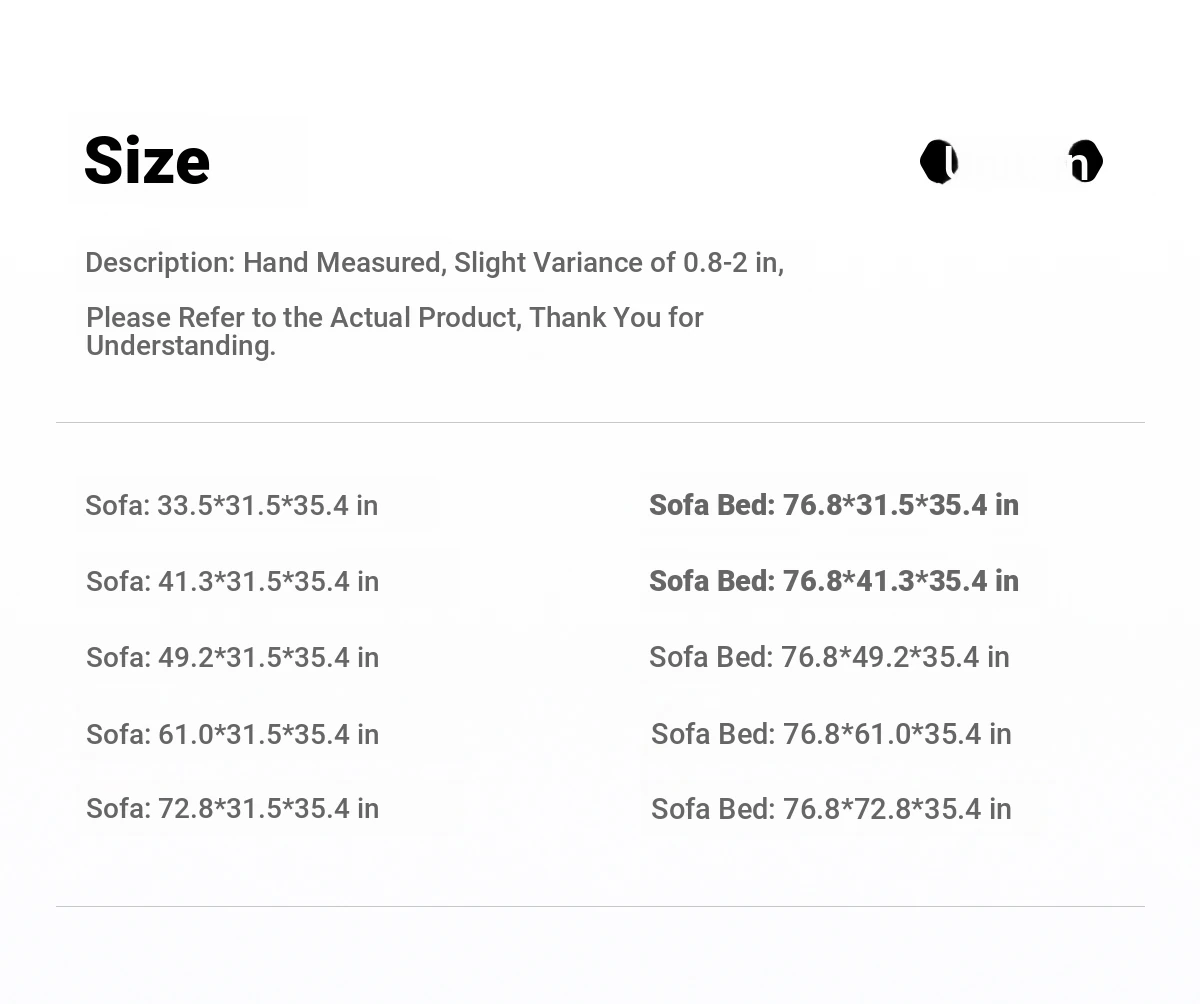This screenshot has width=1200, height=1004.
Task: Click the divider line below size list
Action: pos(600,906)
